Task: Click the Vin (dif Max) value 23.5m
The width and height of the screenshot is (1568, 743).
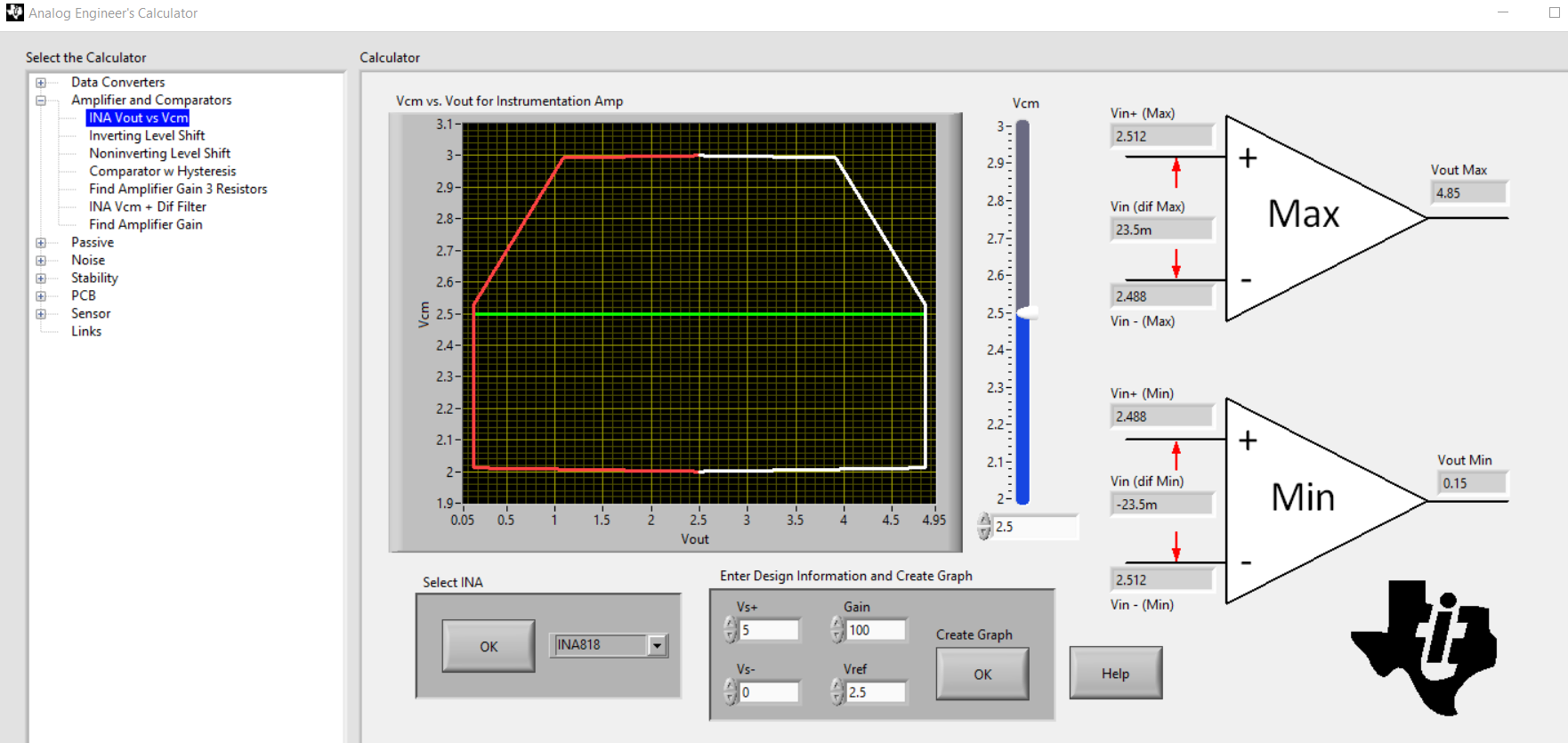Action: tap(1162, 230)
